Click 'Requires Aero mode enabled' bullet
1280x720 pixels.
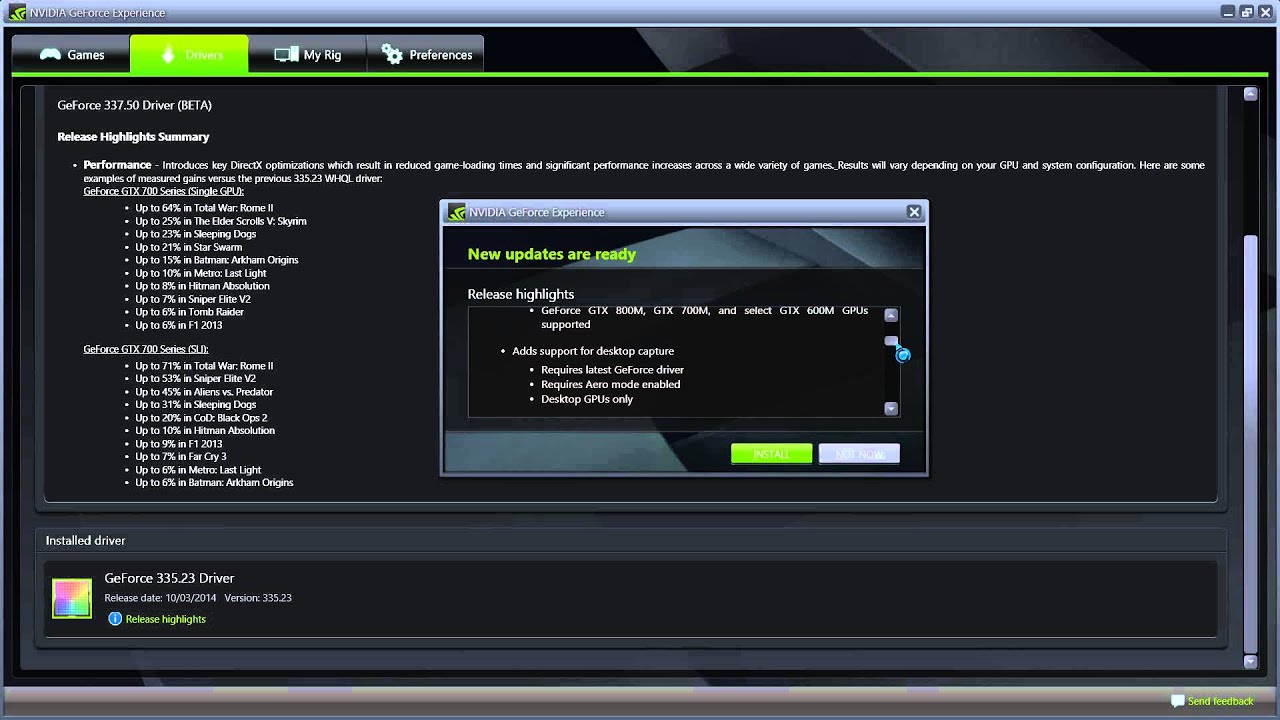(610, 384)
